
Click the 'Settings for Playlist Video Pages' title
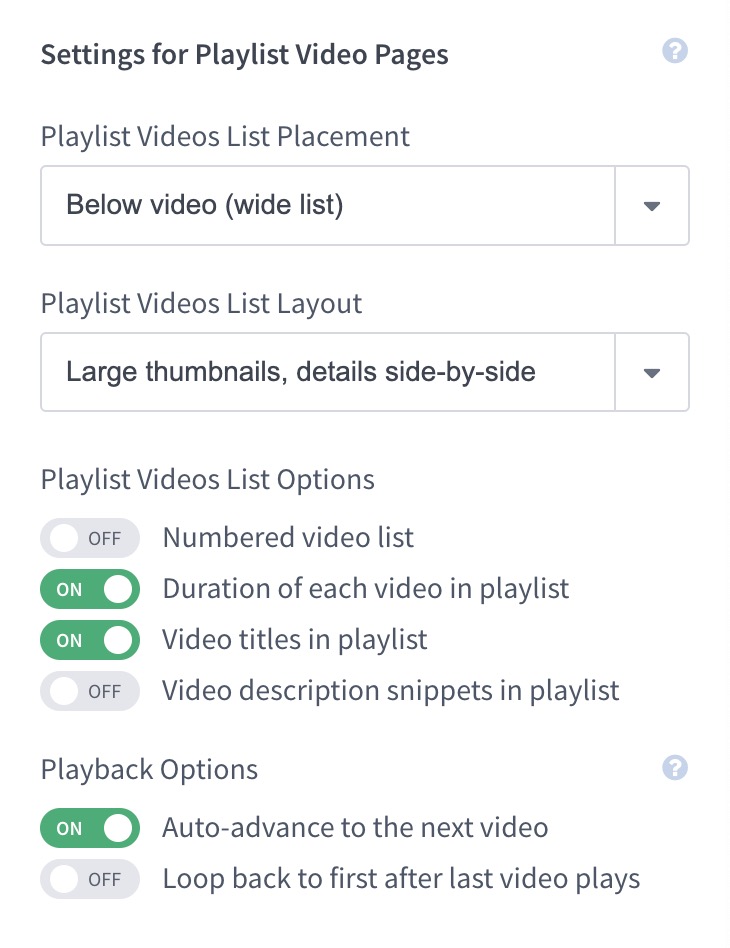244,54
